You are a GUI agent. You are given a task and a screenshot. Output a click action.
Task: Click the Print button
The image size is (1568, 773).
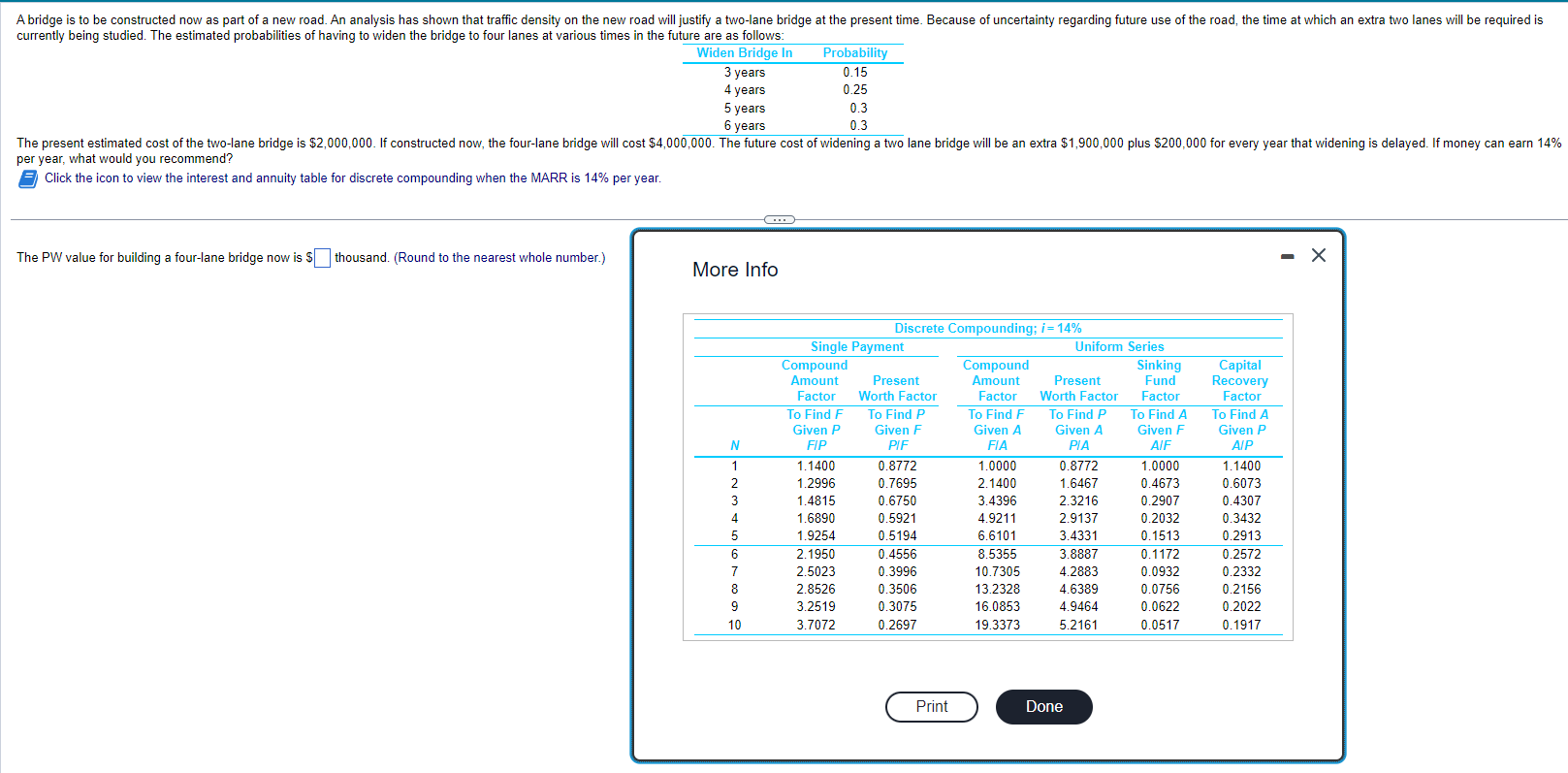[932, 707]
